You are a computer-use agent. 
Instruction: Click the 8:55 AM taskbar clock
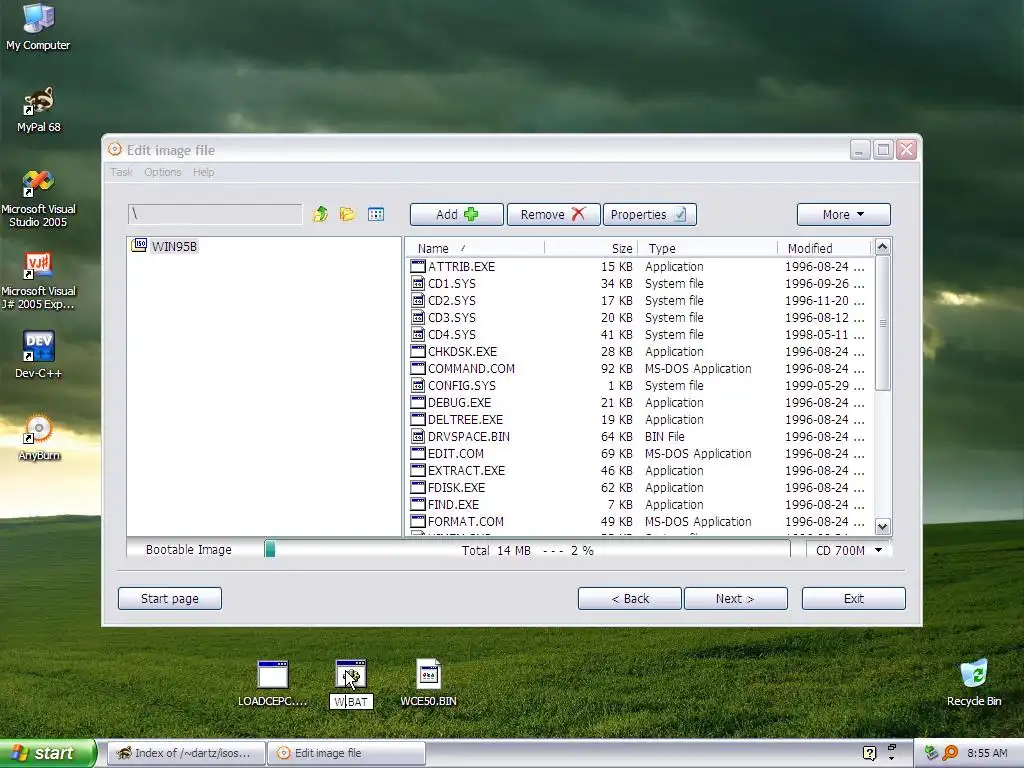tap(987, 753)
